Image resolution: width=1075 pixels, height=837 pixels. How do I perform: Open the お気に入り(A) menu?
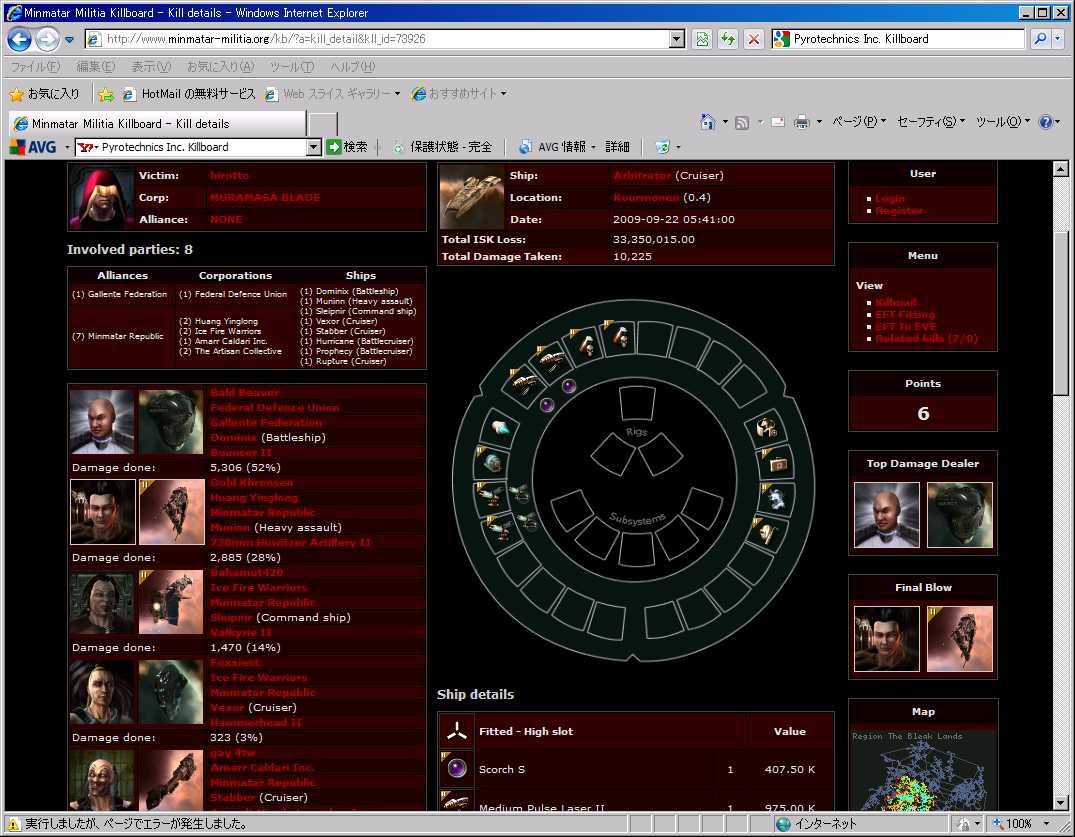click(220, 66)
